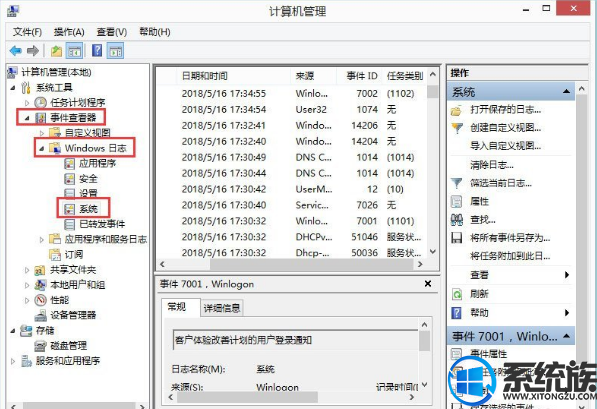The image size is (597, 409).
Task: Open 查看 submenu in actions pane
Action: pyautogui.click(x=512, y=275)
